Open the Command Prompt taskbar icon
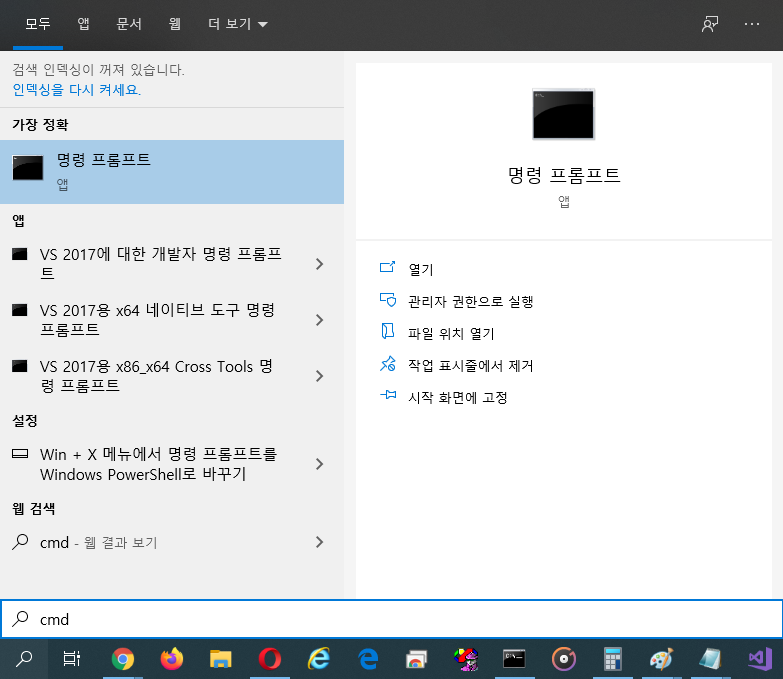The image size is (783, 679). 514,659
